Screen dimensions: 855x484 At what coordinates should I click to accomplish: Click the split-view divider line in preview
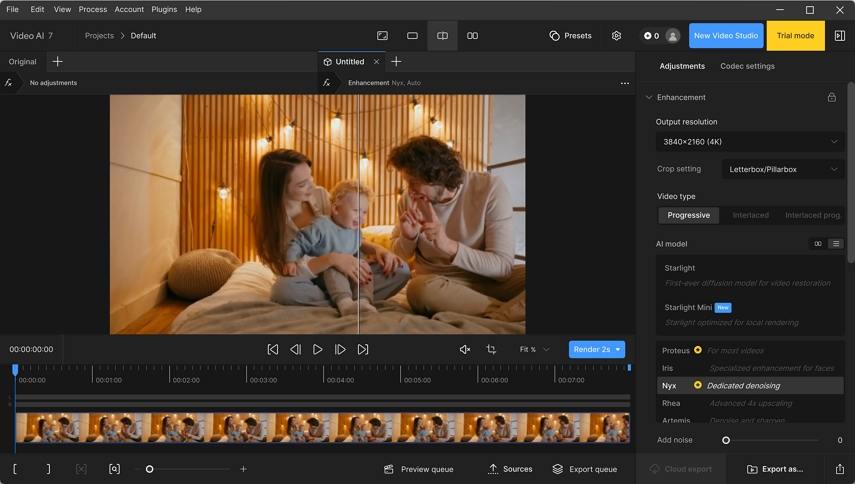pyautogui.click(x=359, y=214)
